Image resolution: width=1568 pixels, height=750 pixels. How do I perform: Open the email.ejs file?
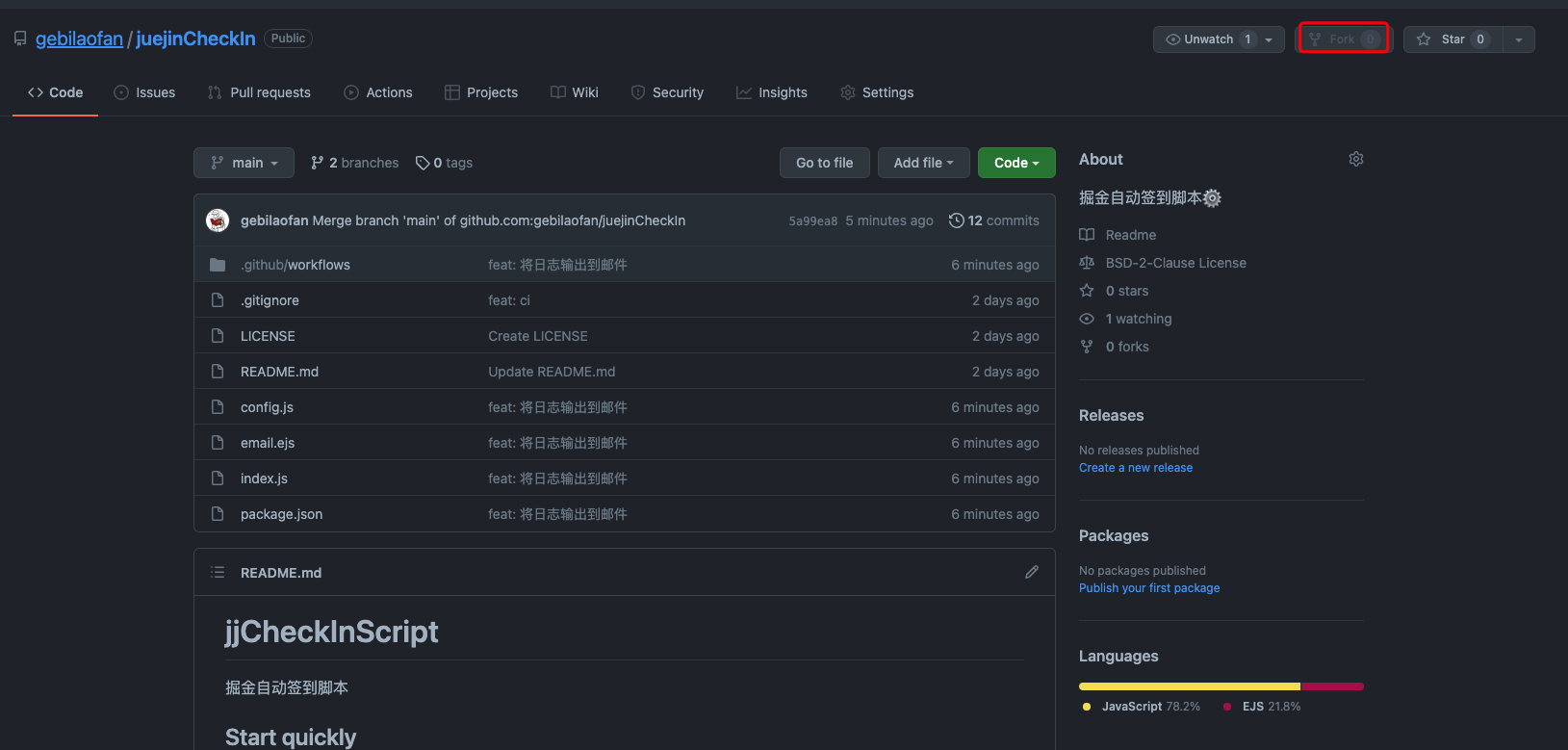(x=268, y=443)
